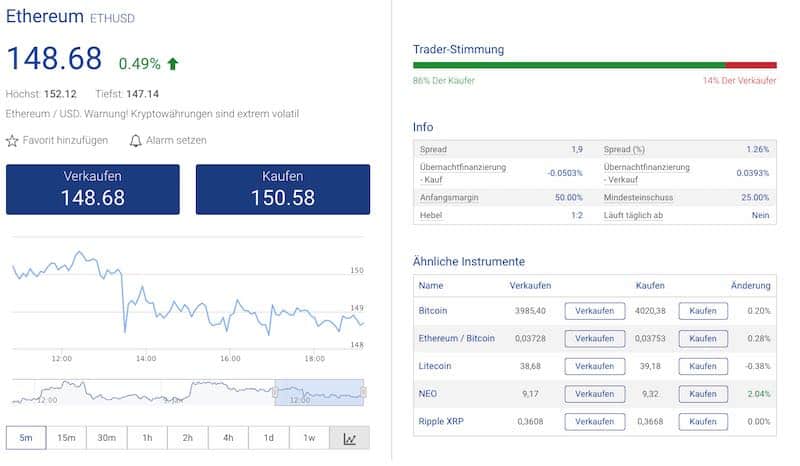Switch to the 2h timeframe
The height and width of the screenshot is (466, 800).
pos(188,438)
